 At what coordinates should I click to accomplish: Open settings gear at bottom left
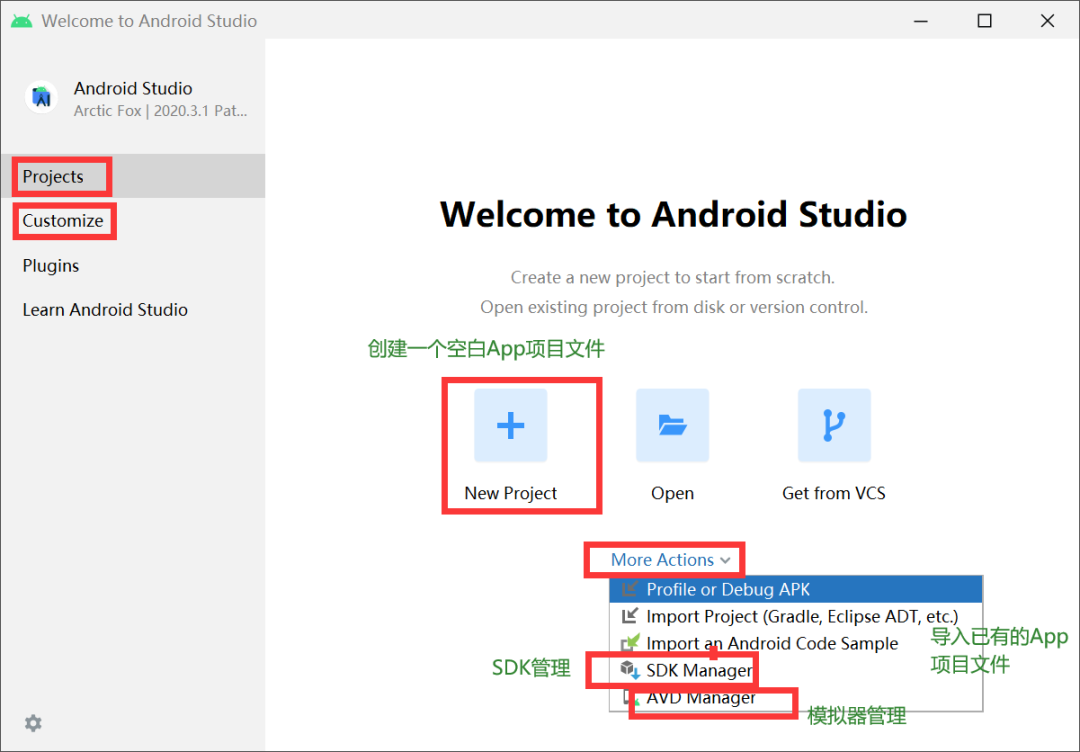point(33,723)
